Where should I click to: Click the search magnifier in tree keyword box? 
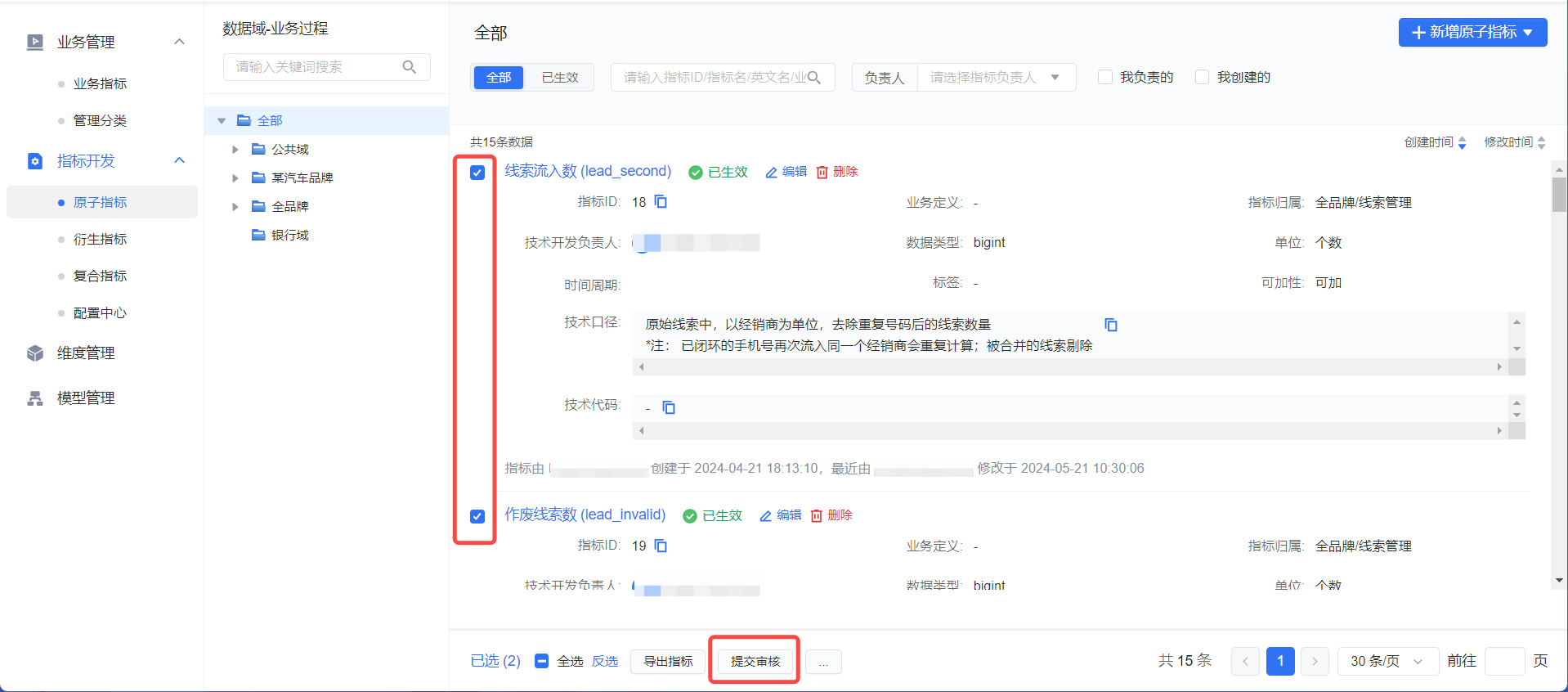tap(410, 67)
